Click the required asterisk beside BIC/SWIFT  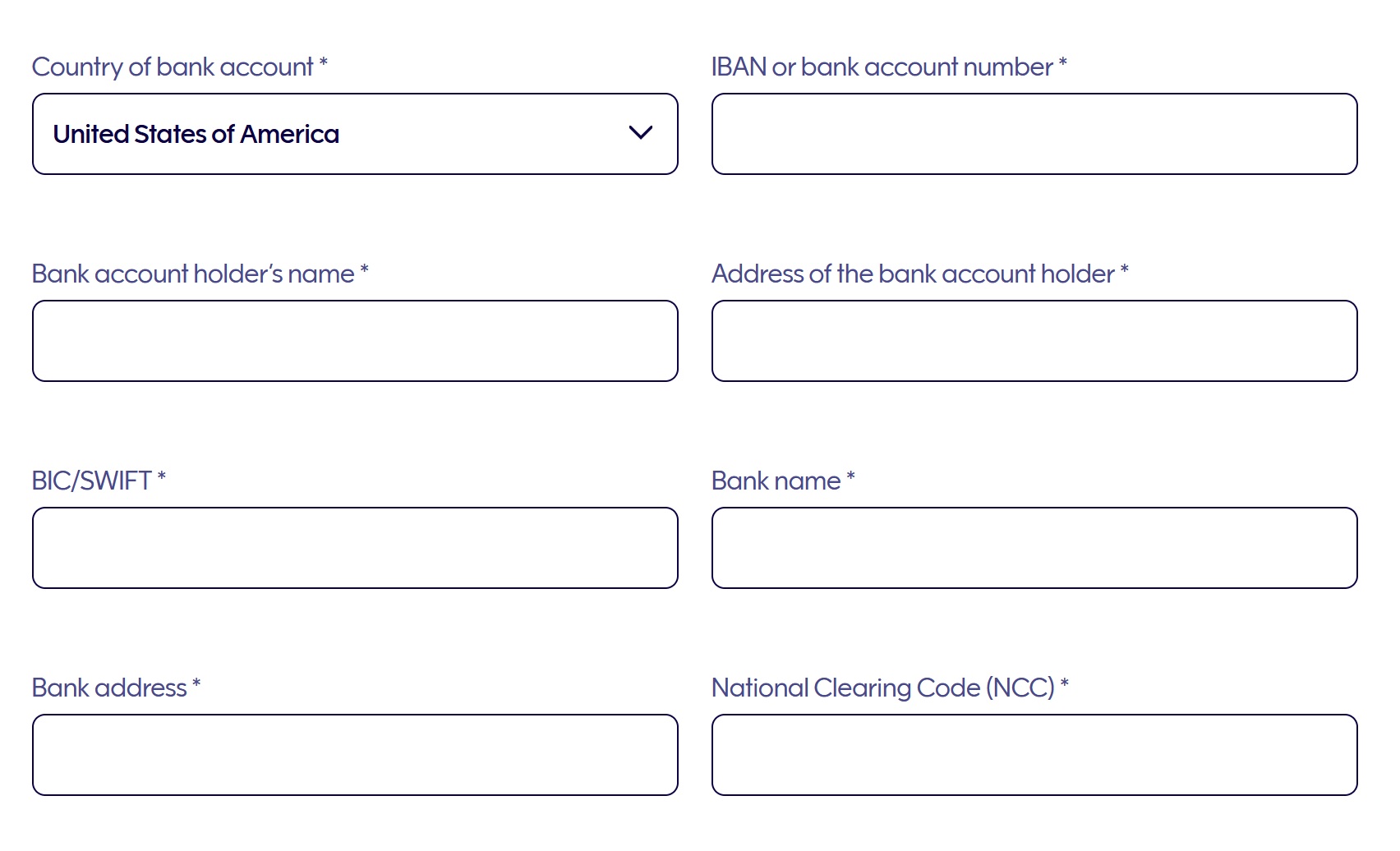coord(162,477)
